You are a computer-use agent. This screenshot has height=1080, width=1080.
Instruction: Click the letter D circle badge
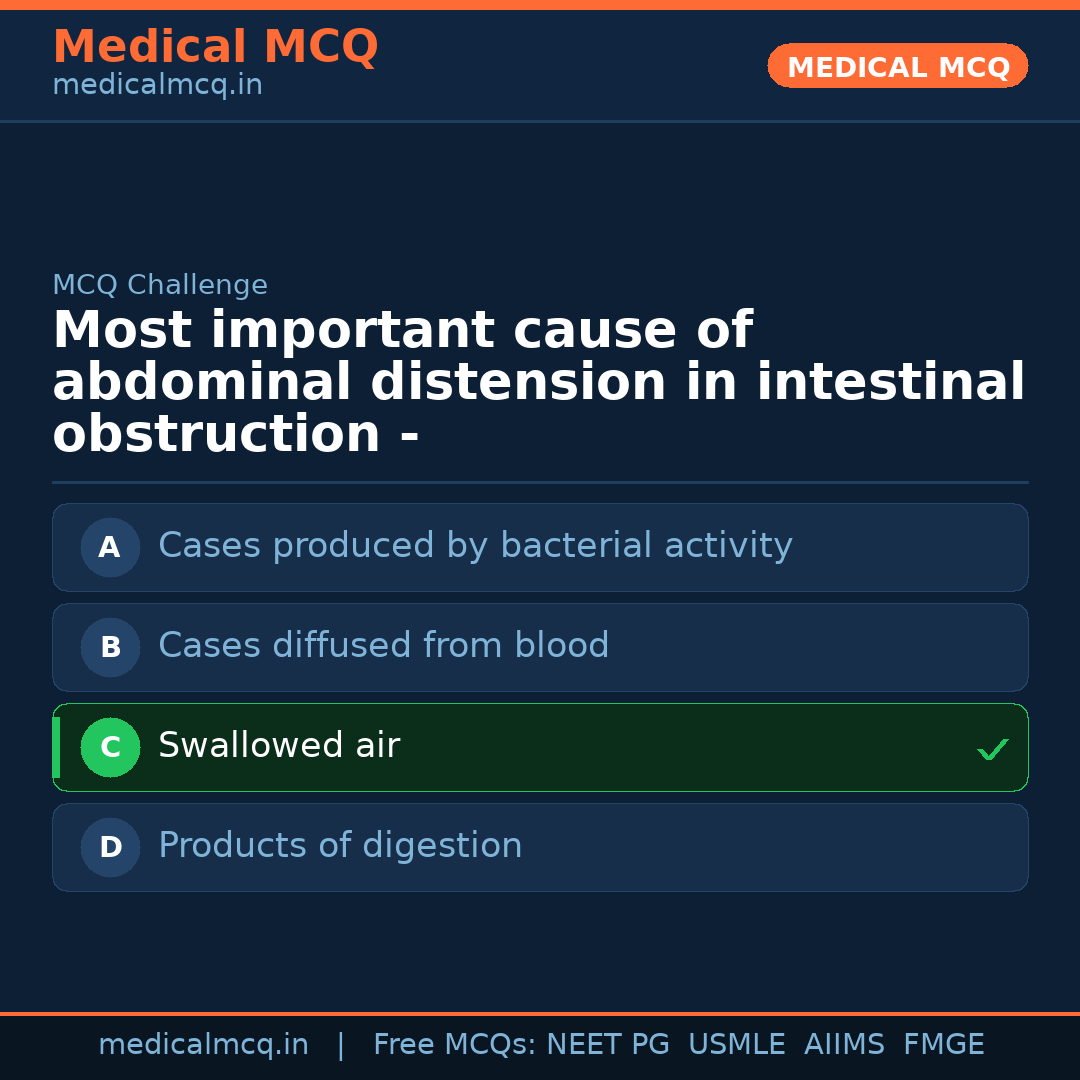[x=110, y=847]
